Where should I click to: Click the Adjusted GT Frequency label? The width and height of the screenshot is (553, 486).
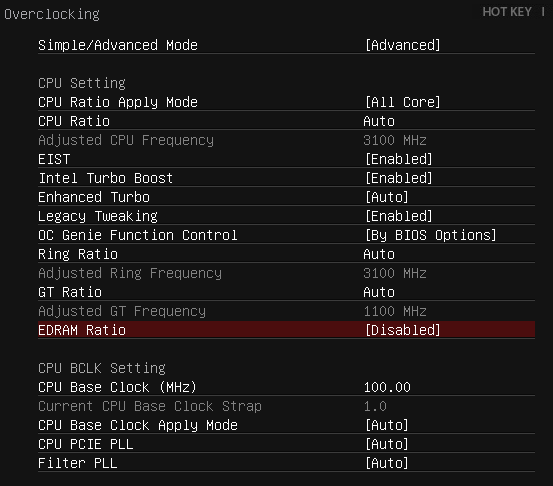click(122, 312)
